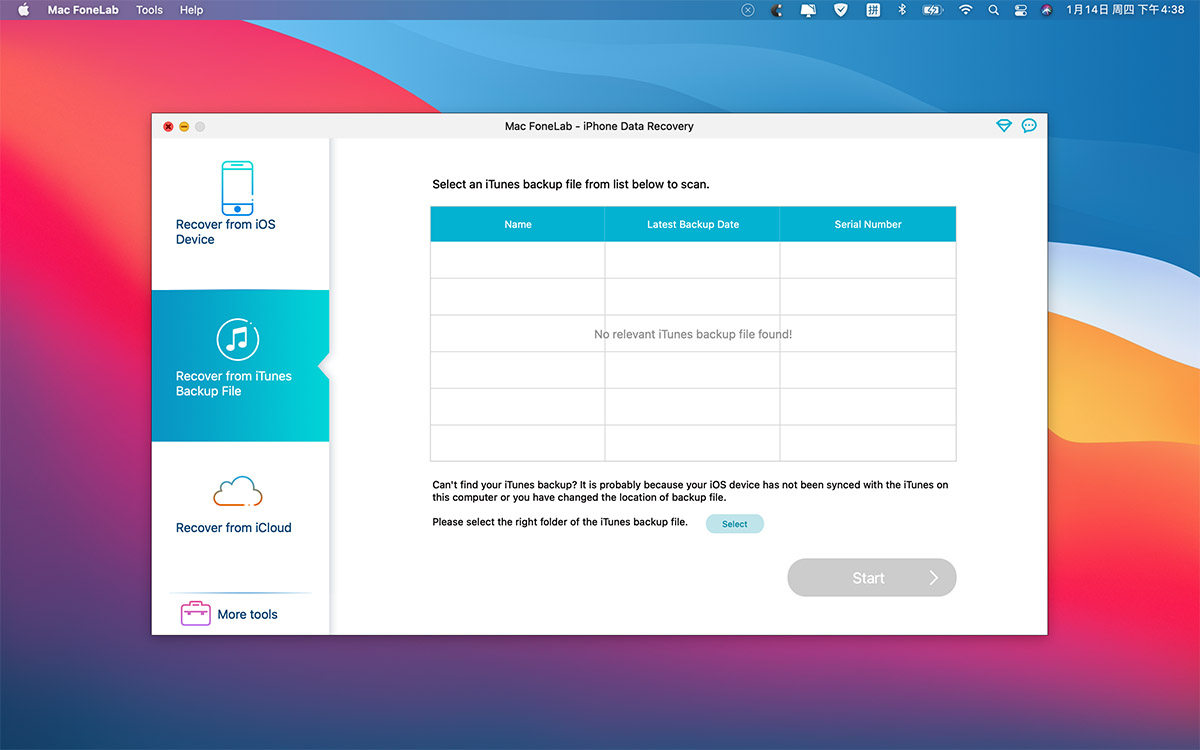This screenshot has width=1200, height=750.
Task: Click 'Select an iTunes backup file' instruction text
Action: (571, 184)
